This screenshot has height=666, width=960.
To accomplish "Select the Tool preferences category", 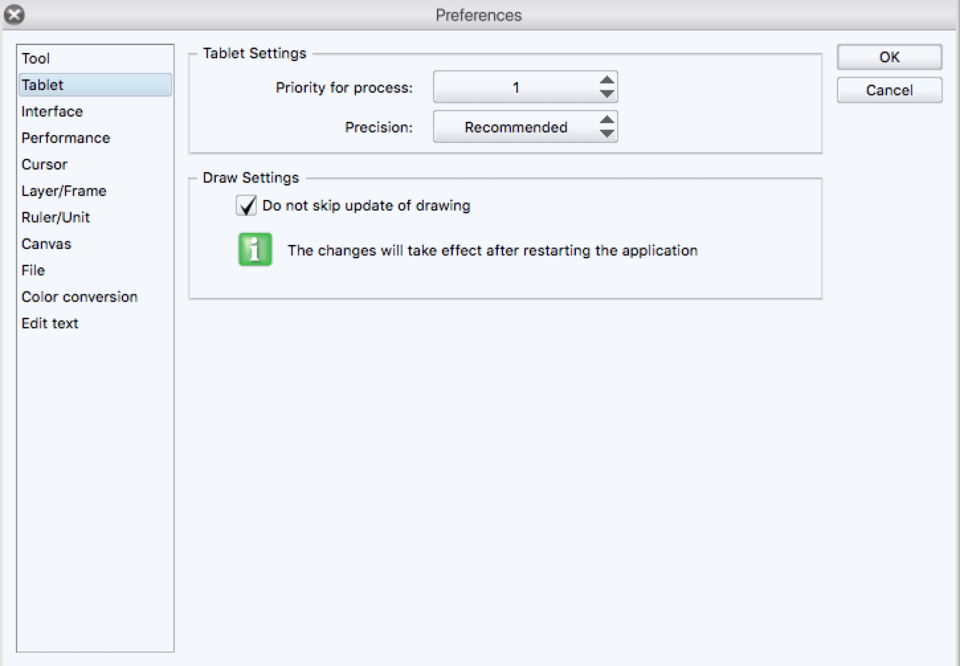I will 36,59.
